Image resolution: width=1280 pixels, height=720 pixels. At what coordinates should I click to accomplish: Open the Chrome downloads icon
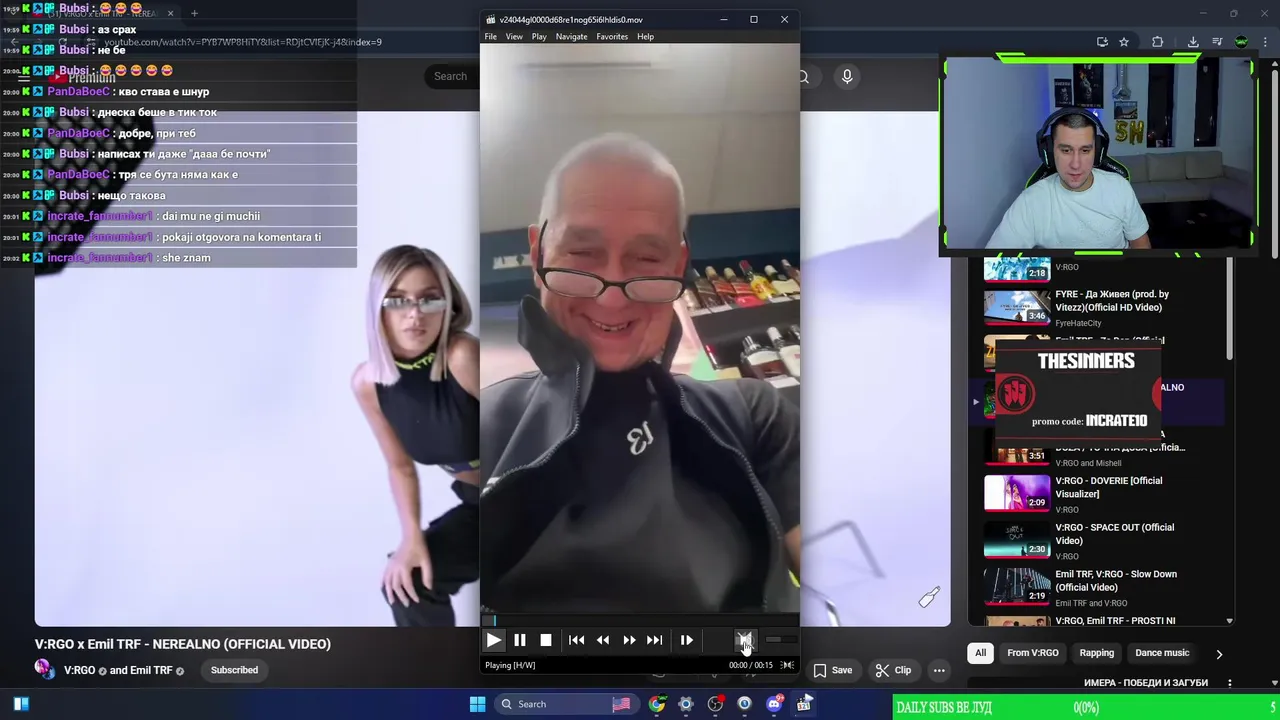1193,42
